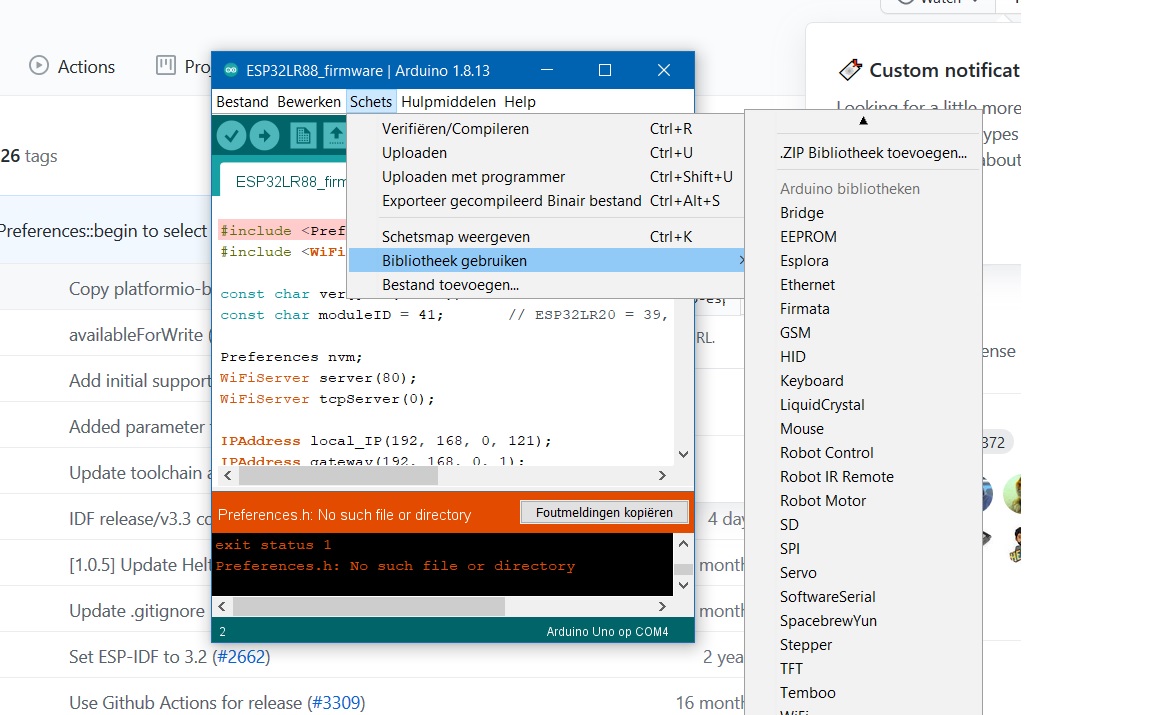
Task: Choose Exporteer gecompileerd Binair bestand
Action: [546, 201]
